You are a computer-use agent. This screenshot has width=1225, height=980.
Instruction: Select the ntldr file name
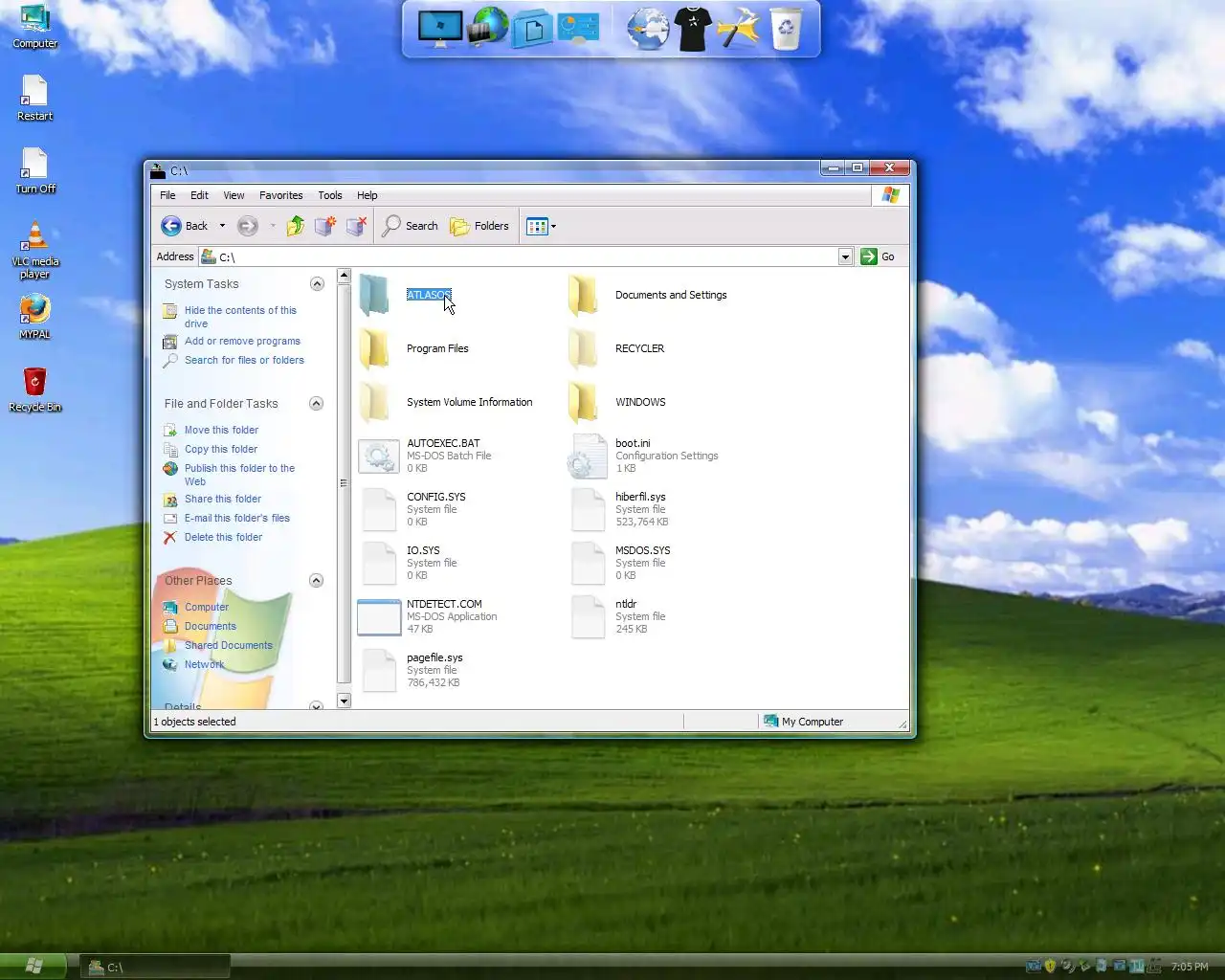pos(626,604)
